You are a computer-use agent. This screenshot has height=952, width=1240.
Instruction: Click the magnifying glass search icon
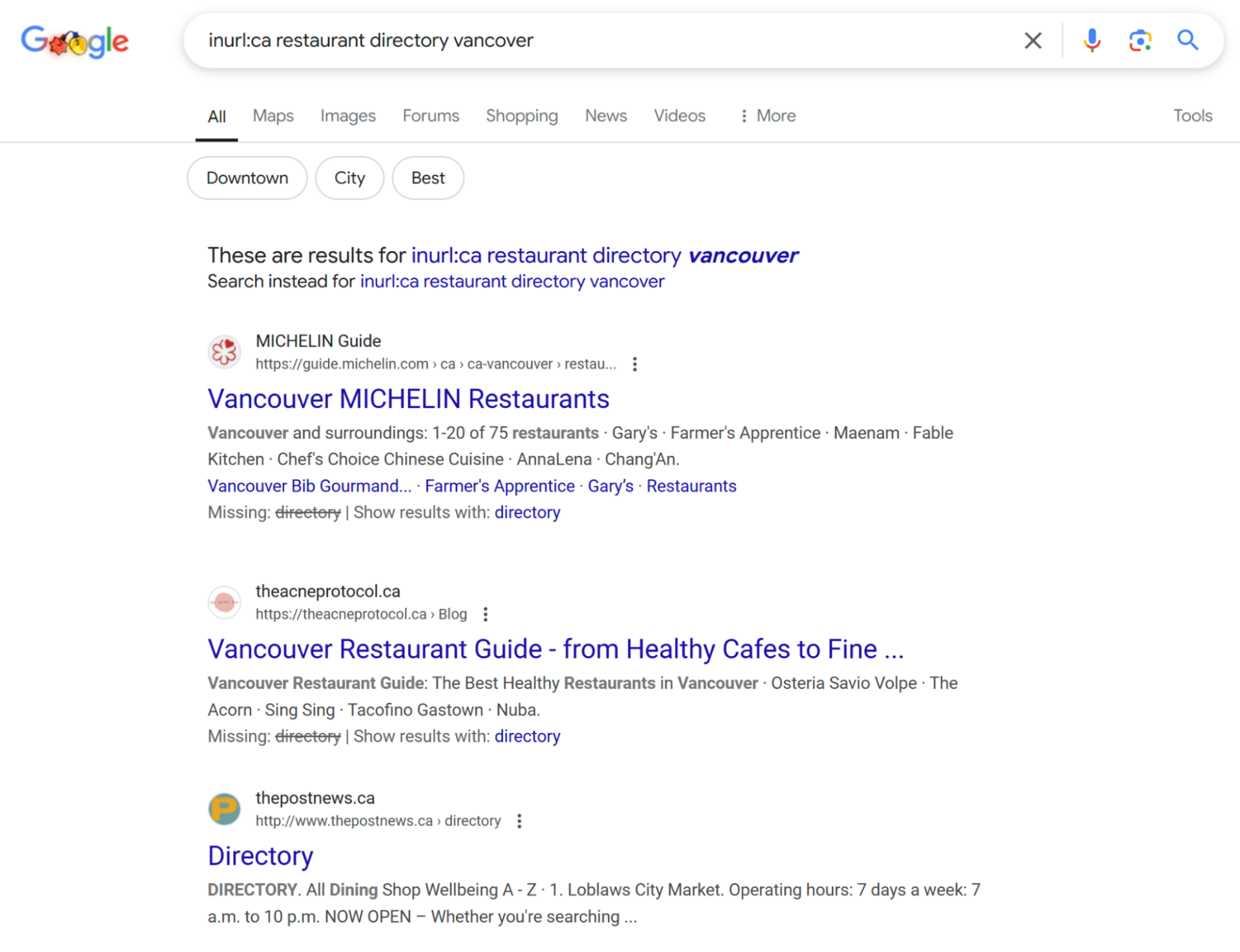(1187, 41)
